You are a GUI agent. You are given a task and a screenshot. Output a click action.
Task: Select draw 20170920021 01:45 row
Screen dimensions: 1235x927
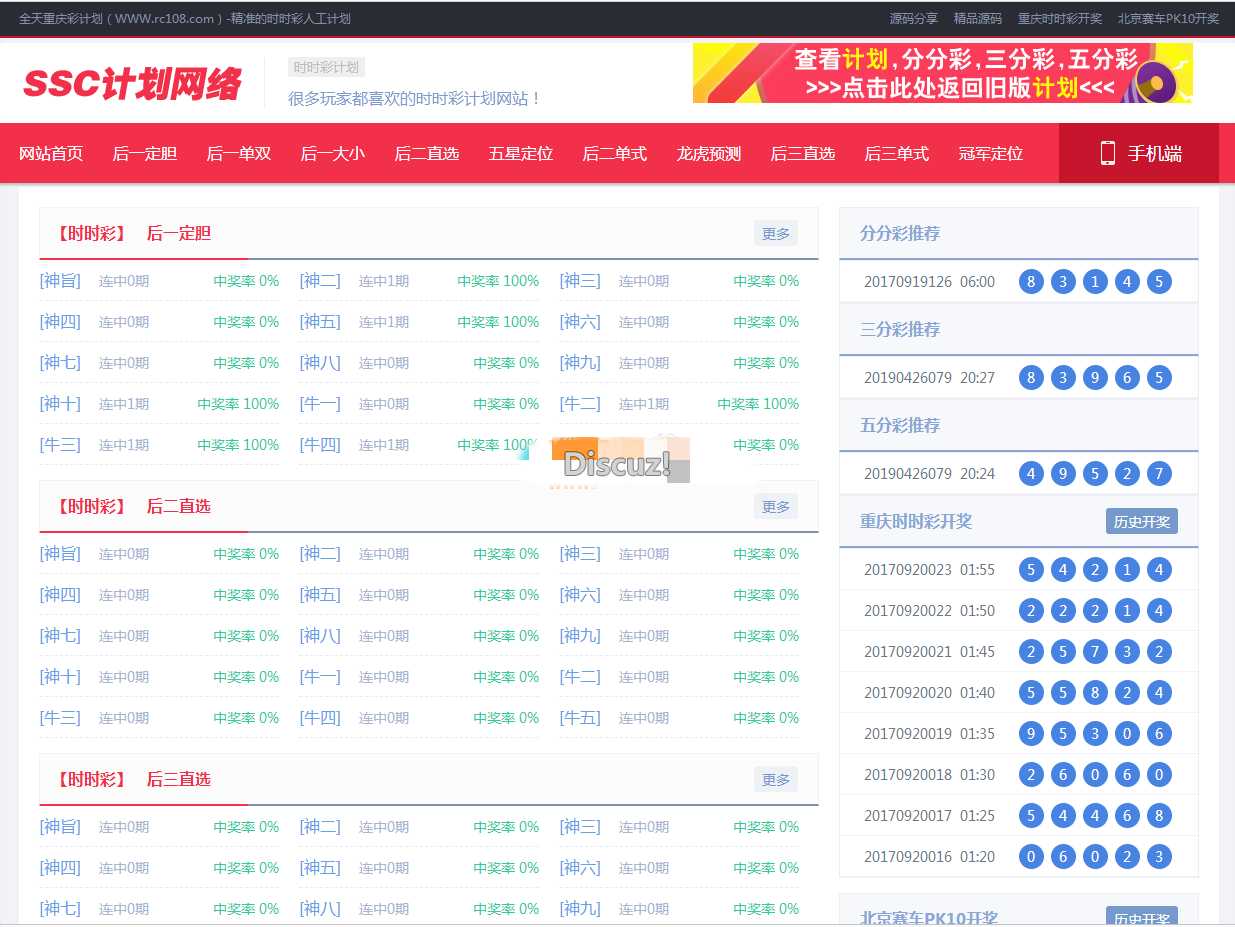[1018, 652]
